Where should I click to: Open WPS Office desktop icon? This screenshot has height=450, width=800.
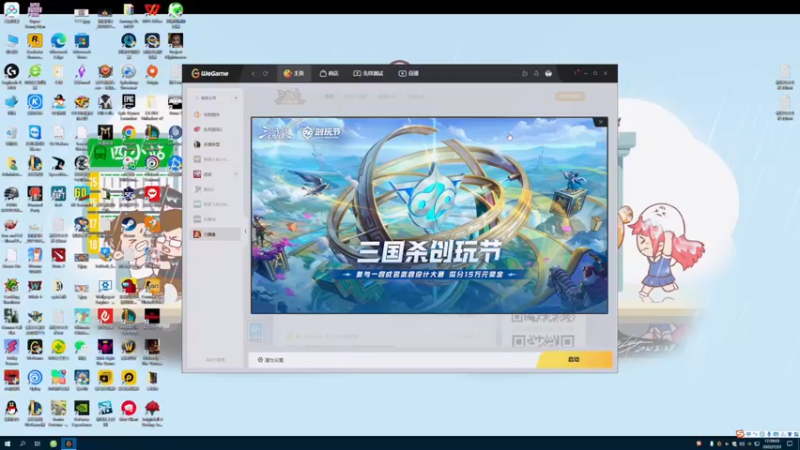[x=152, y=14]
